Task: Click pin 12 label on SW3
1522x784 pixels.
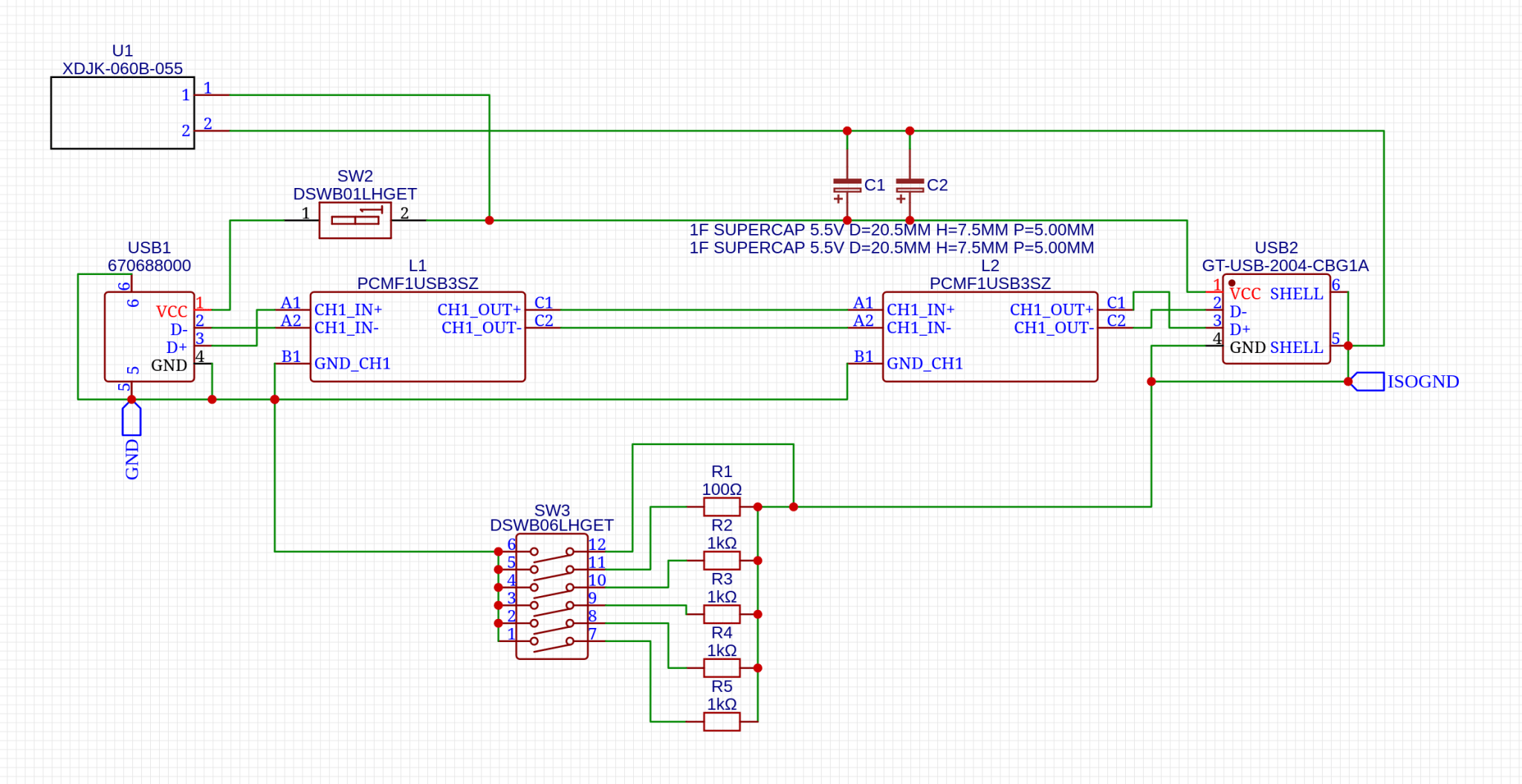Action: pyautogui.click(x=598, y=545)
